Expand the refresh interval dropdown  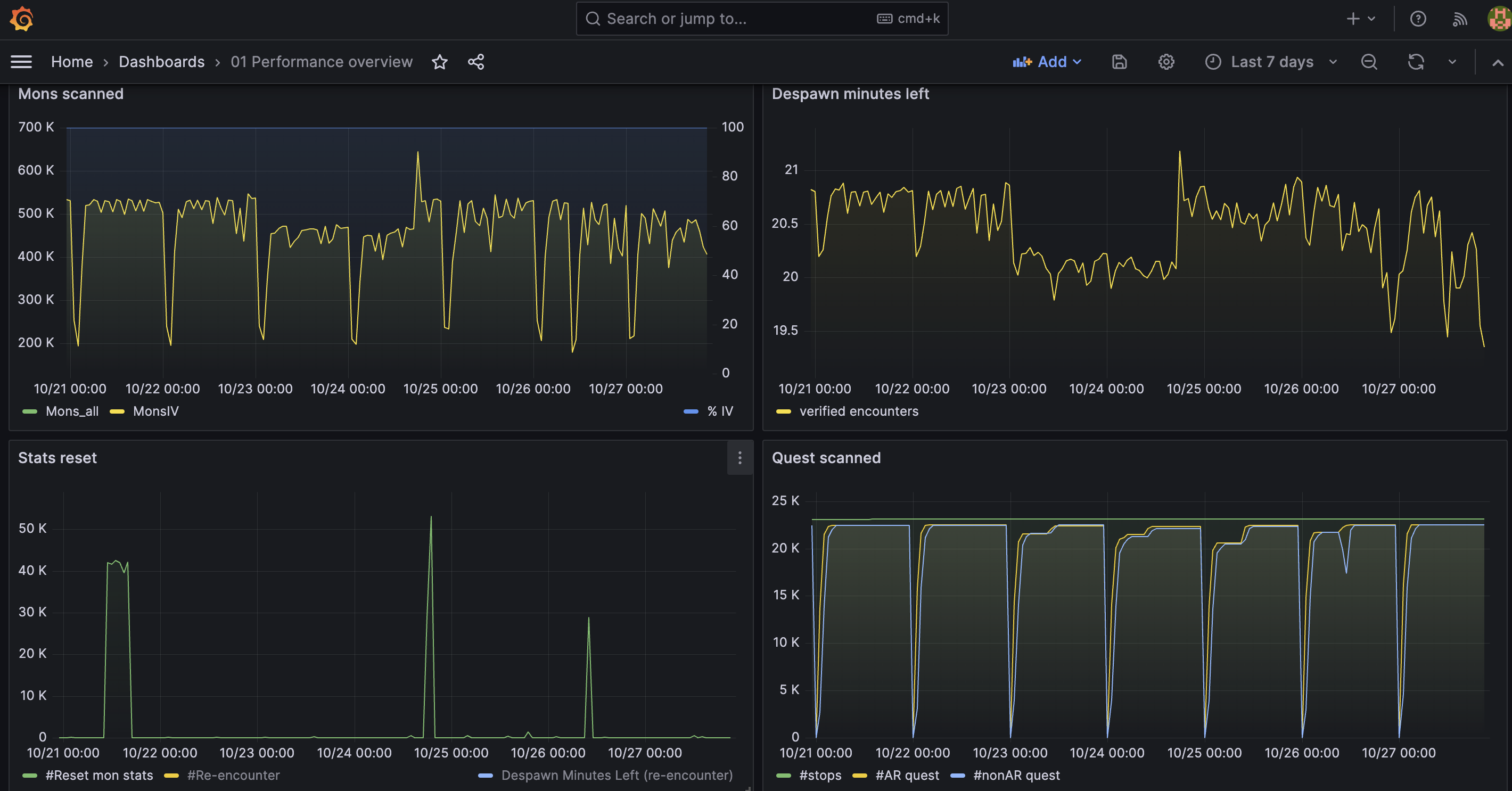point(1451,62)
